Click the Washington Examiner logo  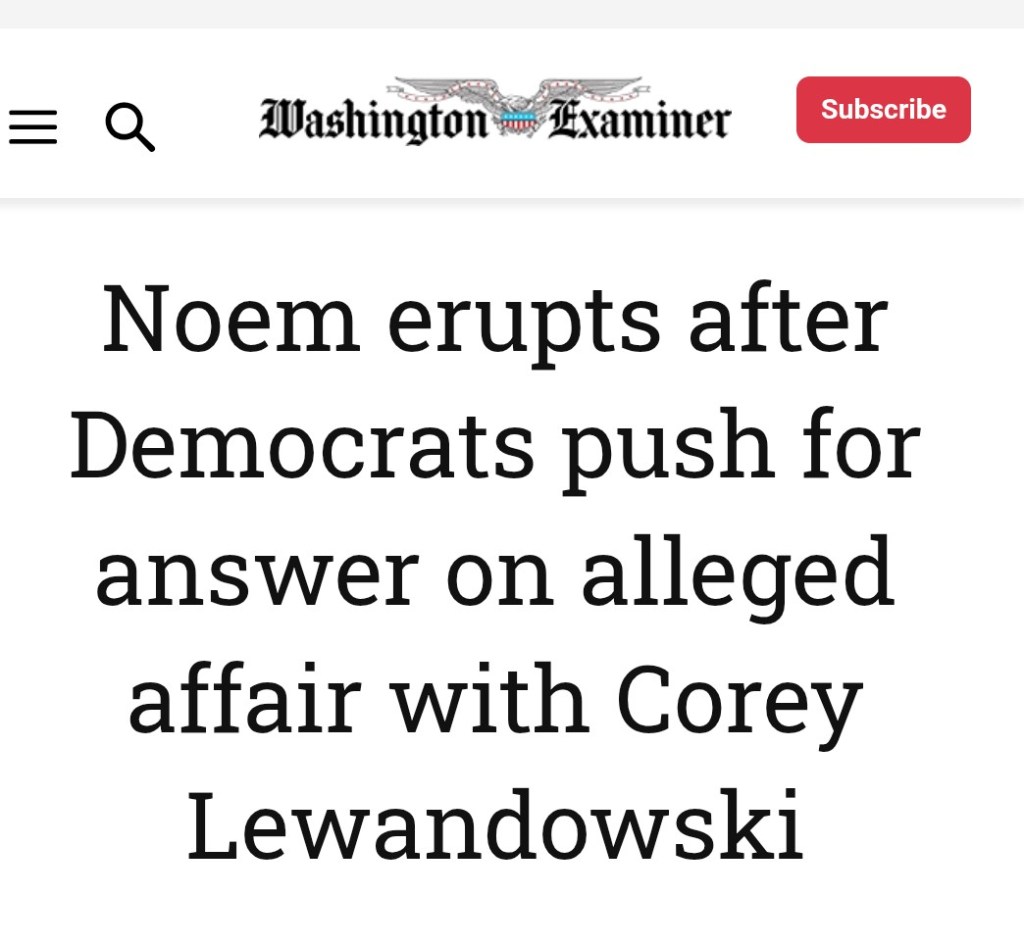coord(494,114)
